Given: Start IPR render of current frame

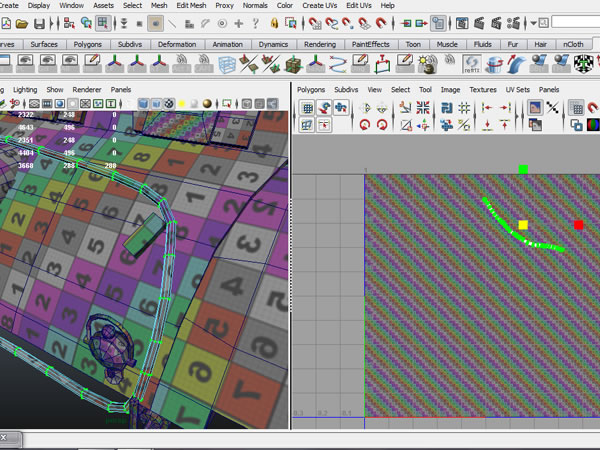Looking at the screenshot, I should pos(496,23).
